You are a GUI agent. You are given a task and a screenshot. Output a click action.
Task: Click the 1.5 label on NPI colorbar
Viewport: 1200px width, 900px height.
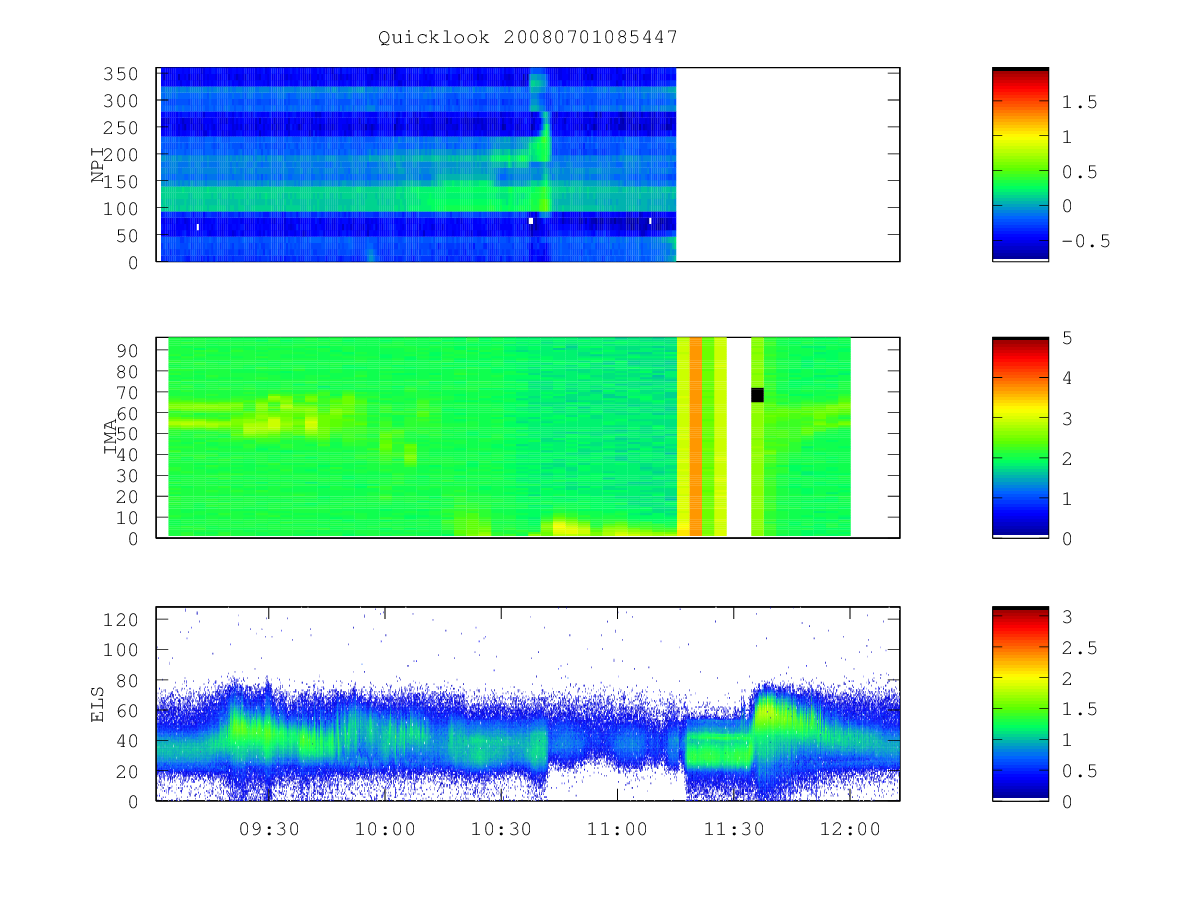click(x=1081, y=102)
